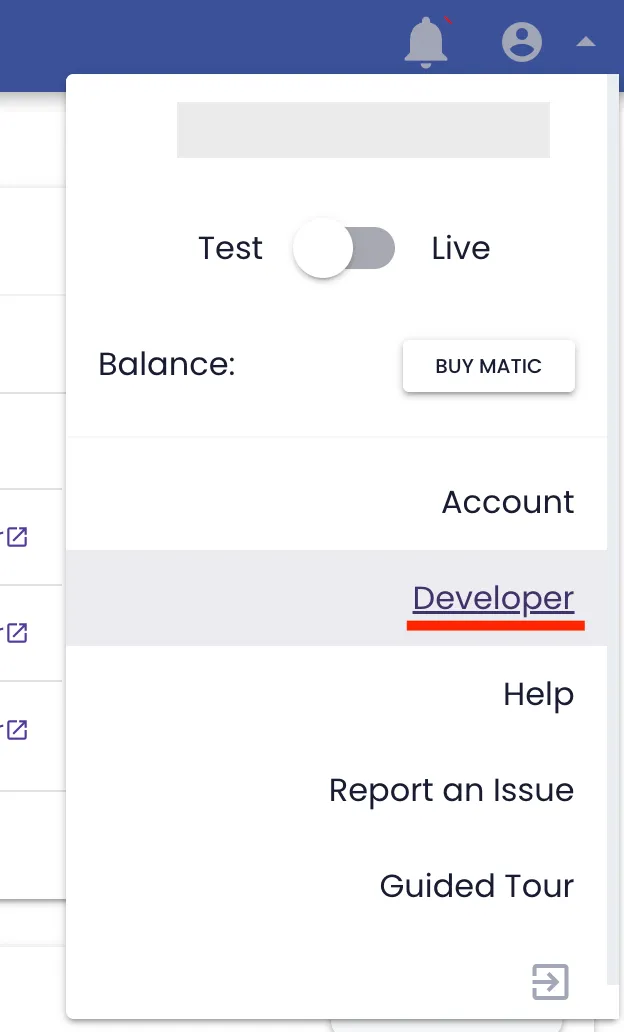The image size is (624, 1032).
Task: Collapse the account menu with the caret arrow
Action: 586,42
